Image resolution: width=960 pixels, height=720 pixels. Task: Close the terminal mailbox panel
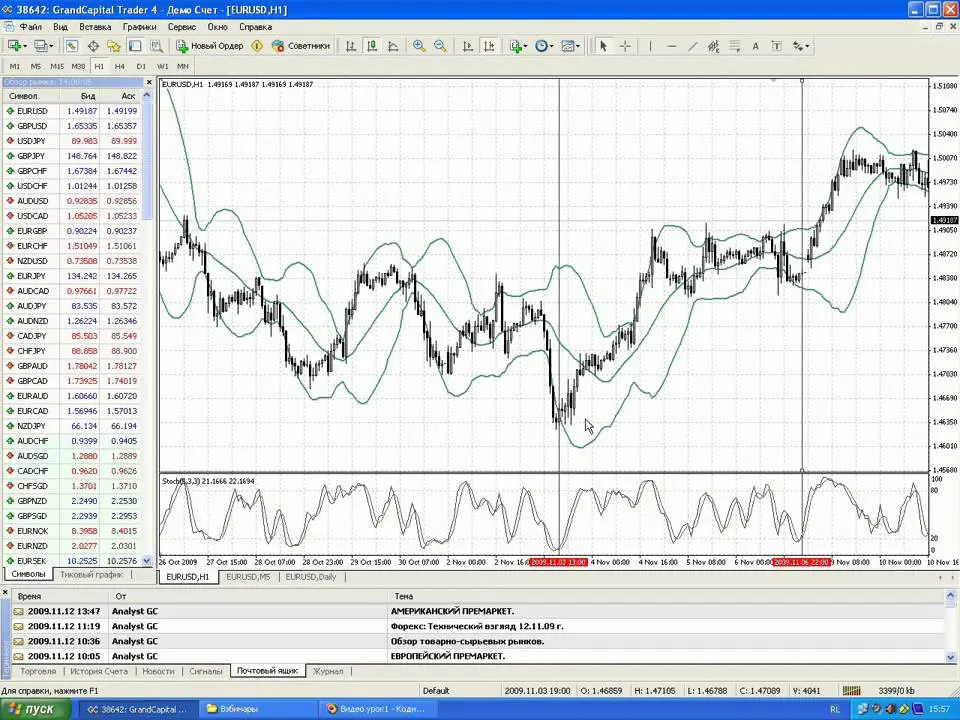(x=5, y=593)
